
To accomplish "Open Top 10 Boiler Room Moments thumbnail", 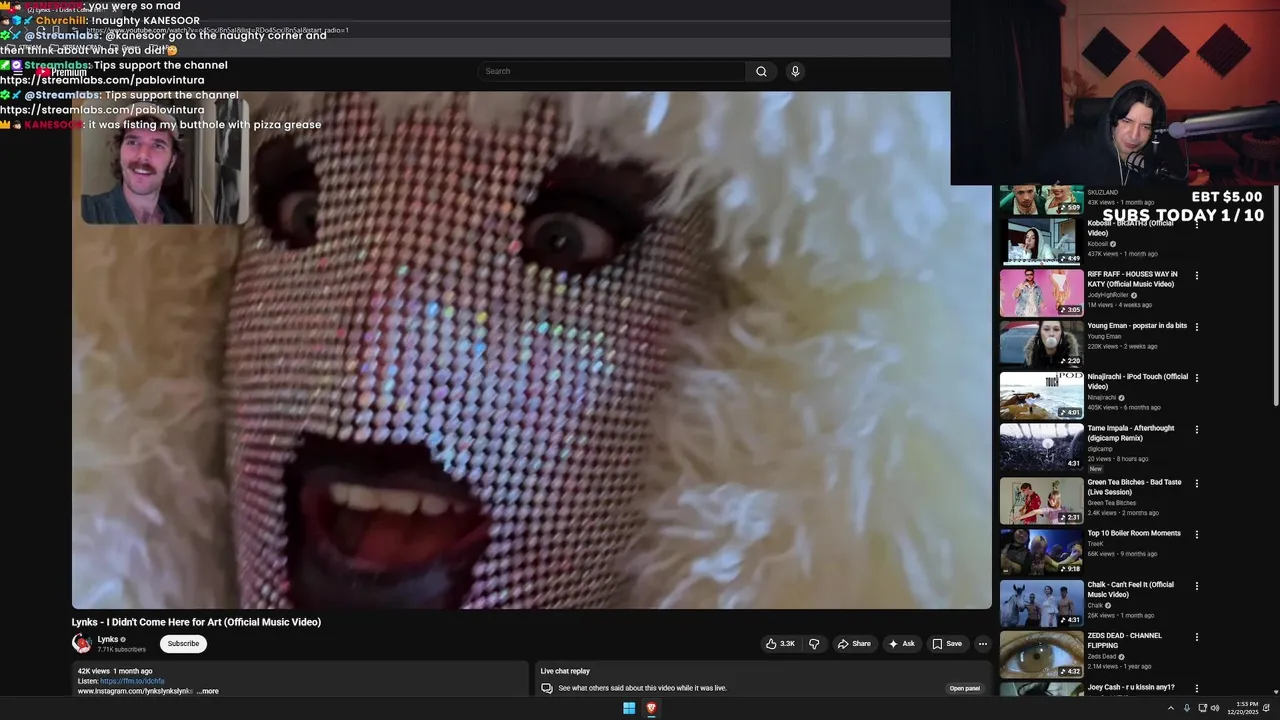I will 1041,552.
